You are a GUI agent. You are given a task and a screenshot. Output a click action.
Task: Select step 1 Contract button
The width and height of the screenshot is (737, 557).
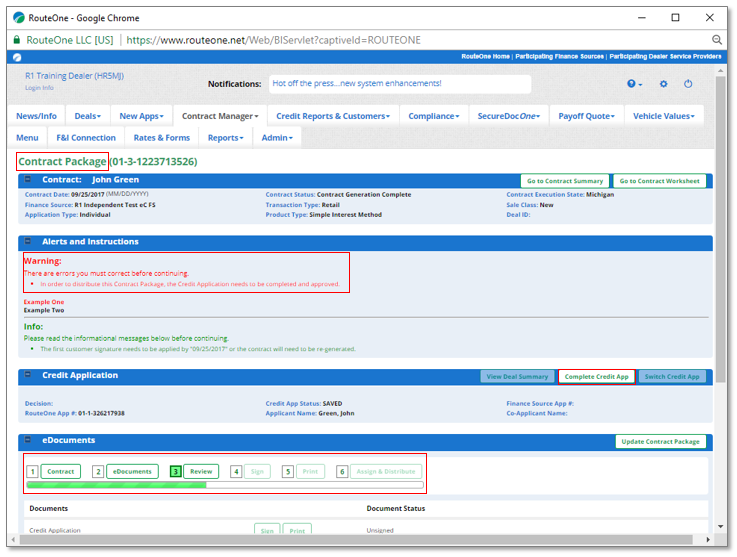[x=61, y=471]
